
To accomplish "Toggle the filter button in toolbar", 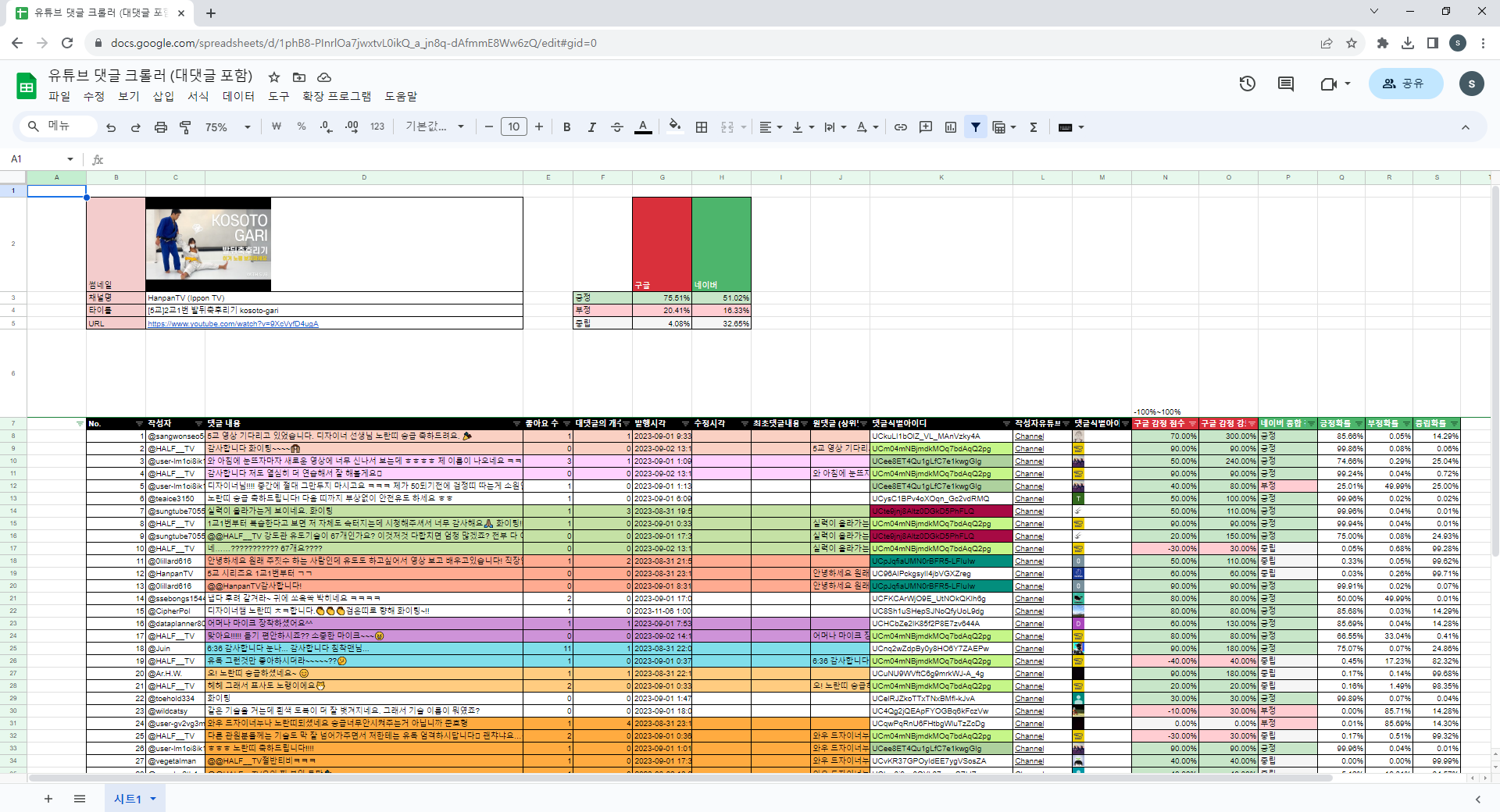I will (976, 127).
